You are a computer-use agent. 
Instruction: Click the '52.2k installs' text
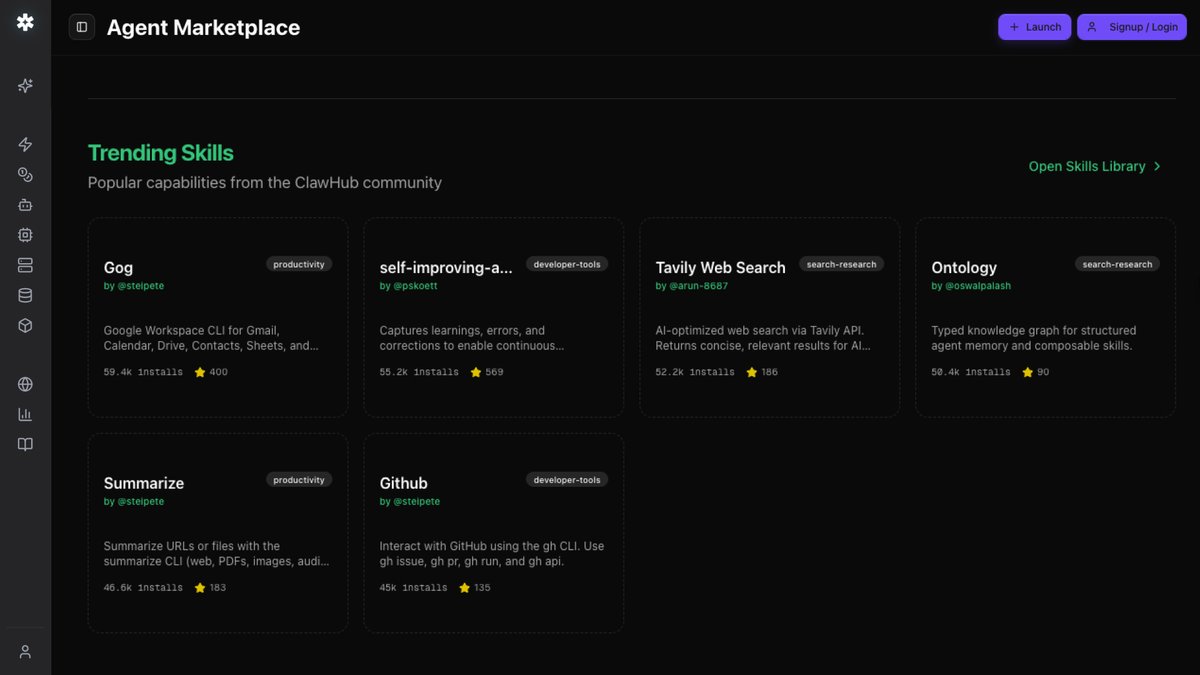pyautogui.click(x=695, y=372)
